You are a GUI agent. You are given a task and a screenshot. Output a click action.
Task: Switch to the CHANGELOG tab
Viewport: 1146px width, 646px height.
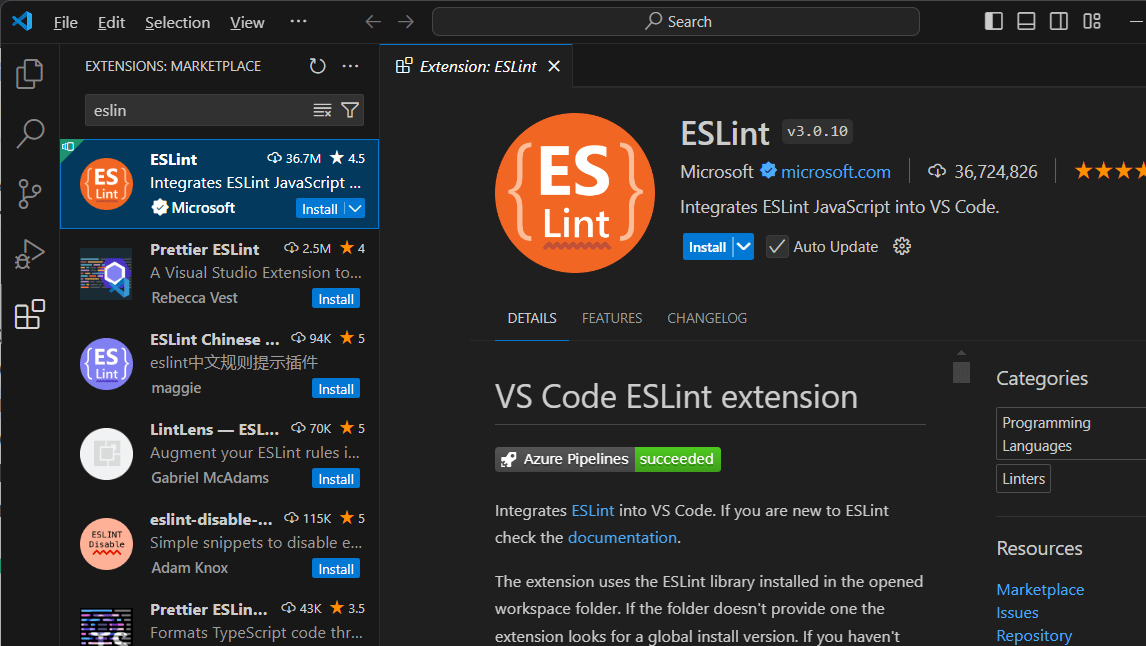(707, 318)
